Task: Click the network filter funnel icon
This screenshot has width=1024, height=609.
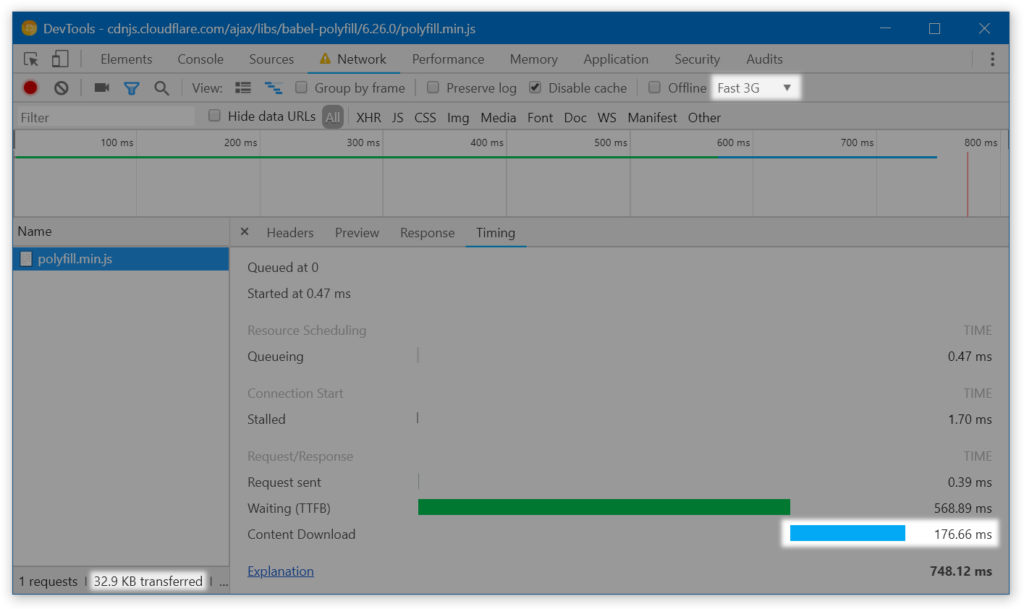Action: coord(133,88)
